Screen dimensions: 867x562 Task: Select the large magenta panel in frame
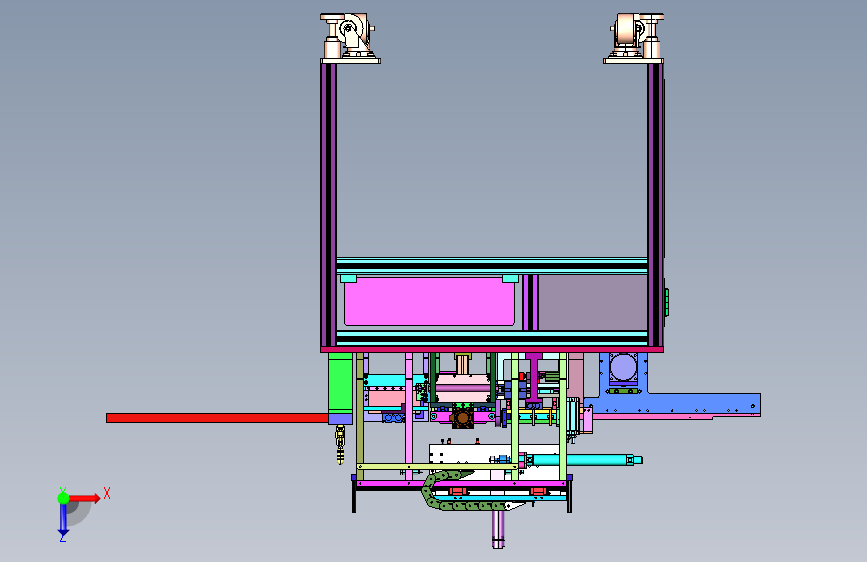(x=429, y=301)
